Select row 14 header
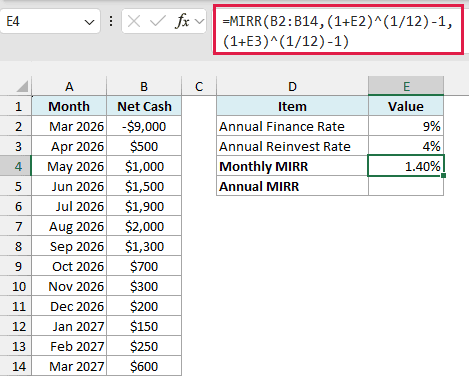Screen dimensions: 469x376 (x=16, y=366)
